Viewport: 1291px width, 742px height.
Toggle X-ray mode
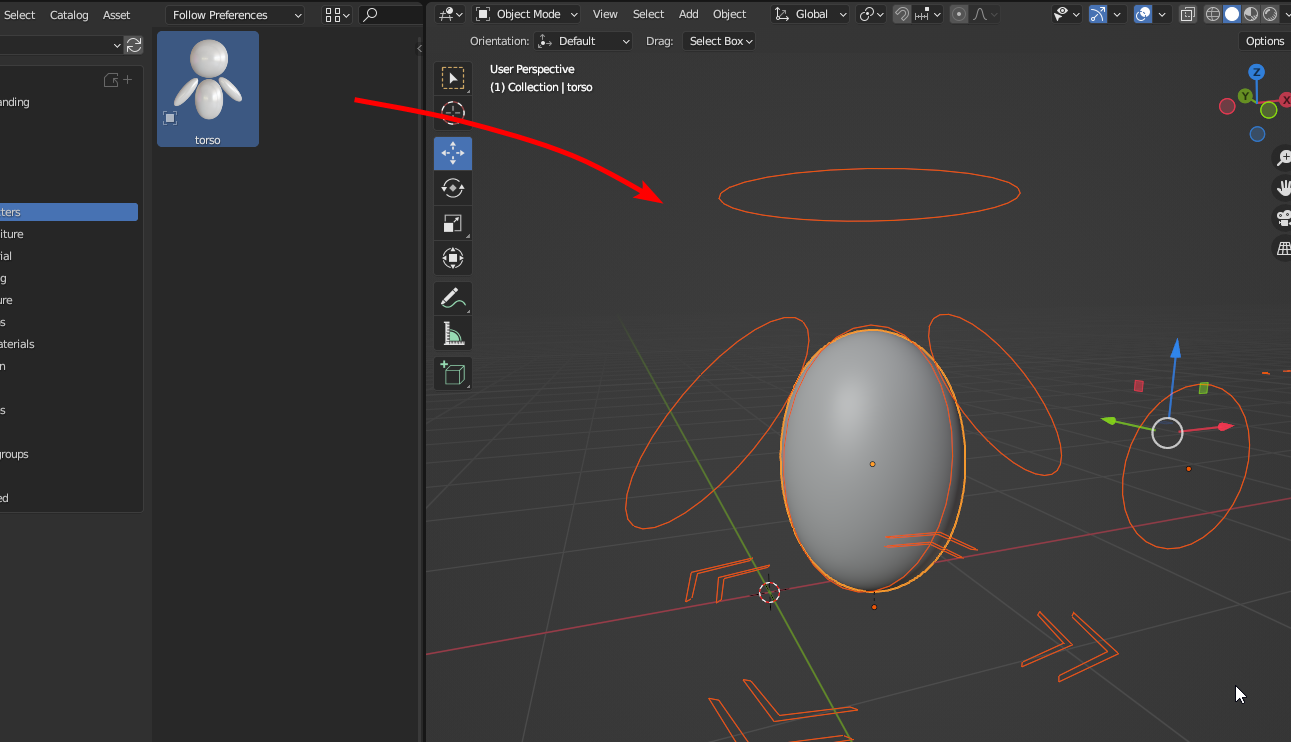(x=1188, y=14)
